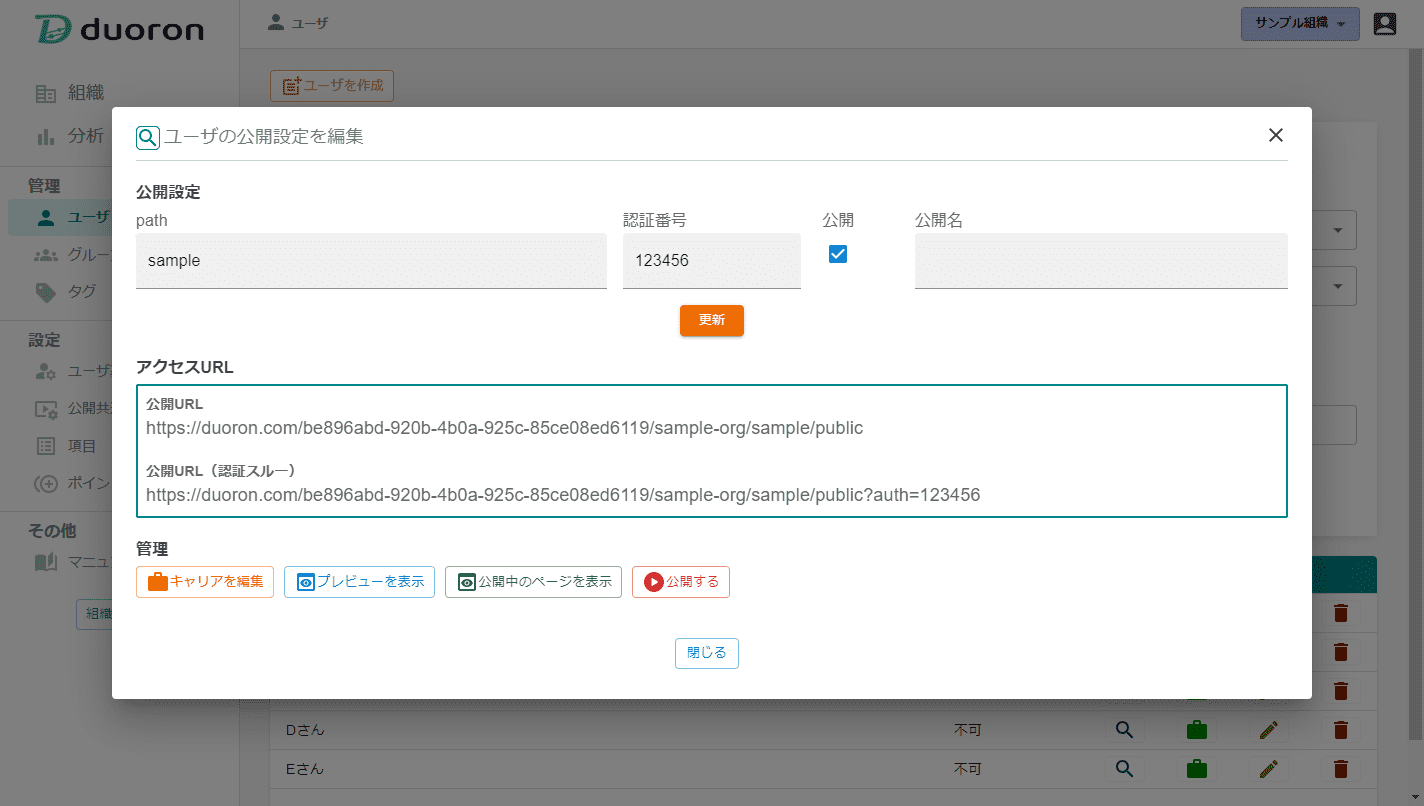The image size is (1424, 806).
Task: Click the pencil edit icon for Dさん
Action: pos(1269,730)
